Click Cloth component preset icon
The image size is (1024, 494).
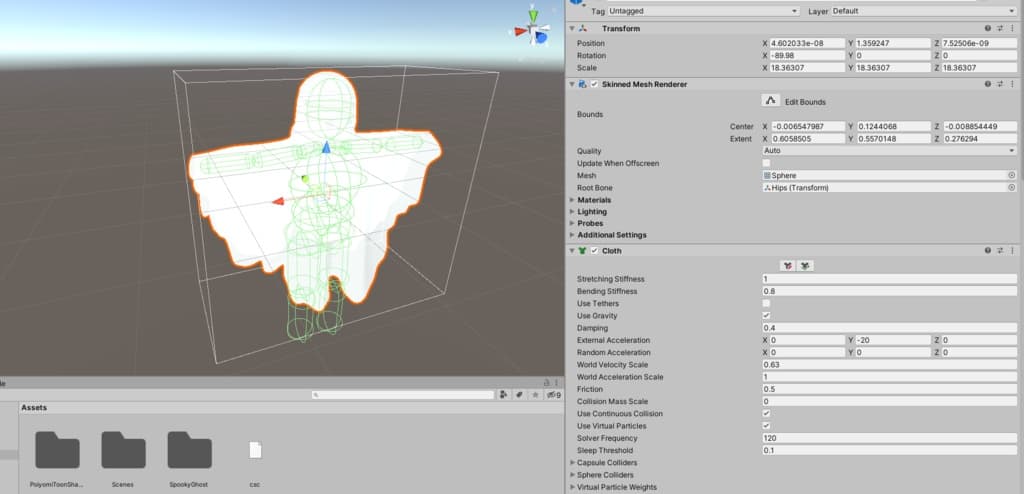(x=1000, y=250)
